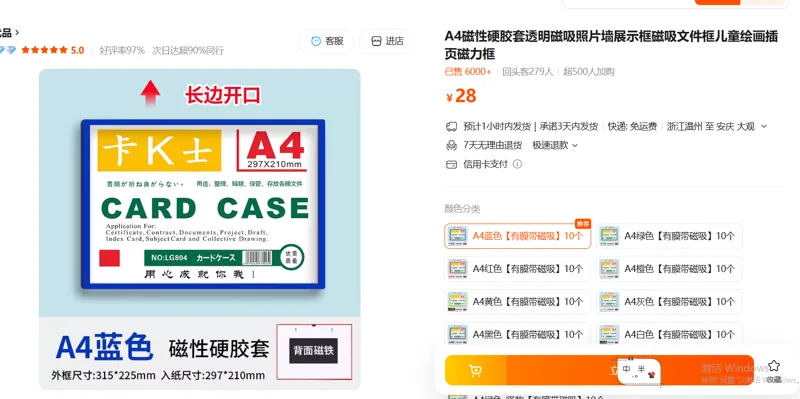
Task: Click the chevron next to shop name
Action: coord(17,33)
